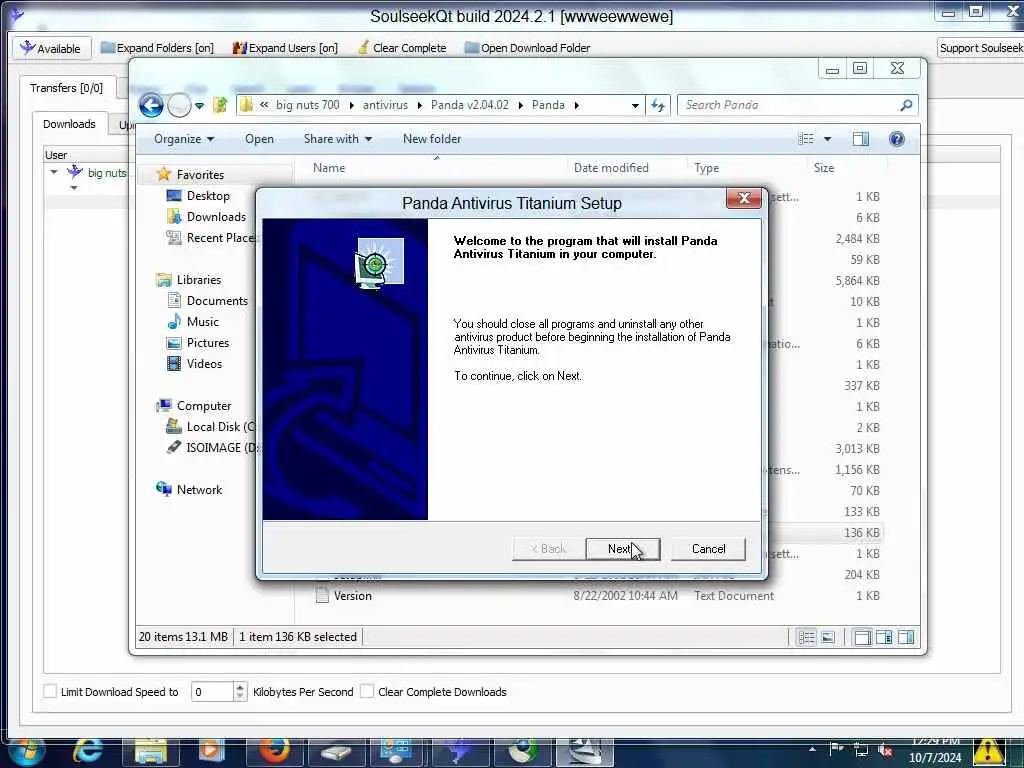Select Downloads under Favorites
The height and width of the screenshot is (768, 1024).
(216, 217)
